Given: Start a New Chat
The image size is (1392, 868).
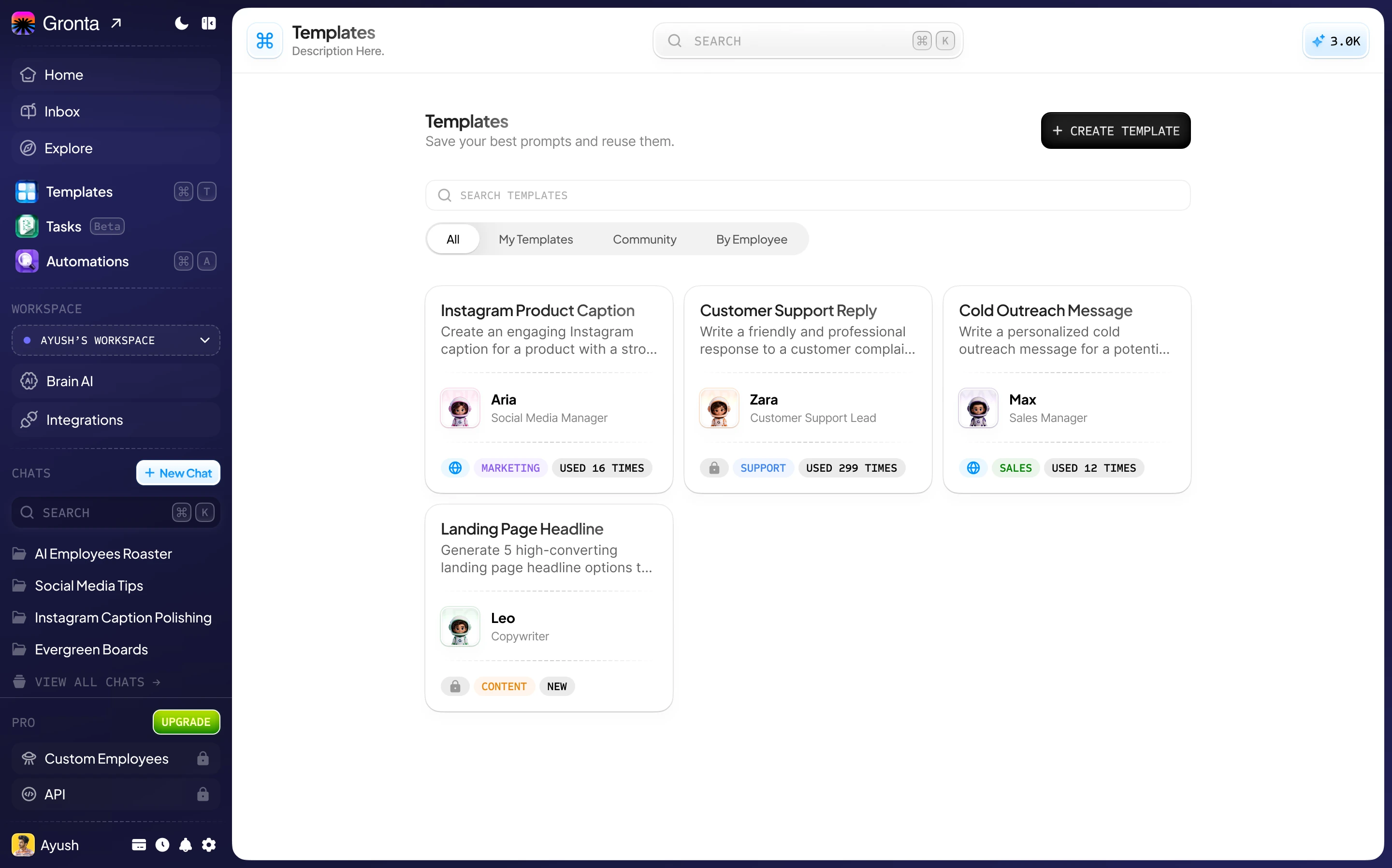Looking at the screenshot, I should (178, 473).
